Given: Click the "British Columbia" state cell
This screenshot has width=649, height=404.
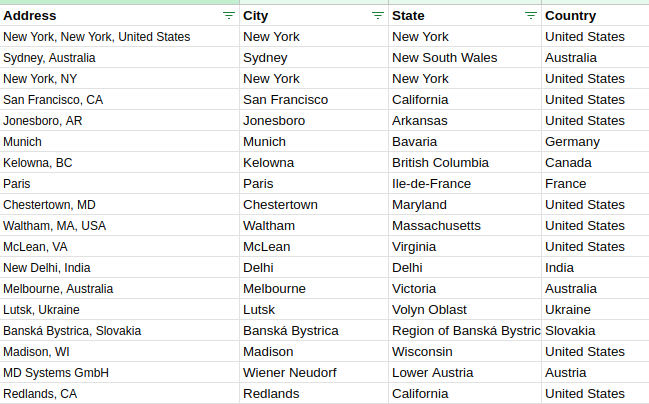Looking at the screenshot, I should [440, 163].
